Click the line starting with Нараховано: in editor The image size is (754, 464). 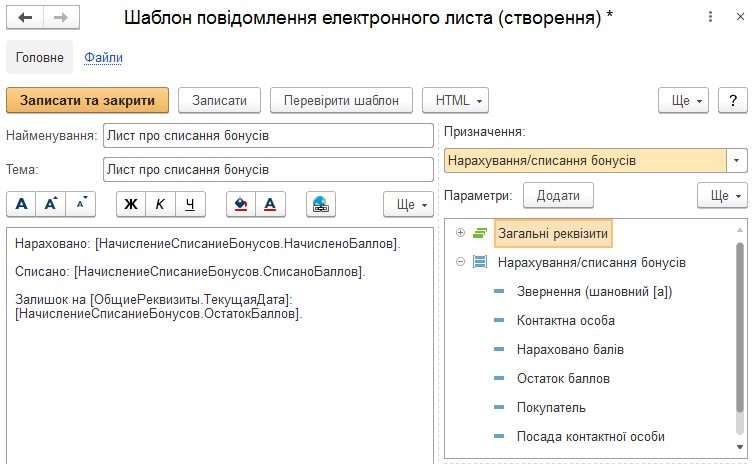click(x=208, y=244)
